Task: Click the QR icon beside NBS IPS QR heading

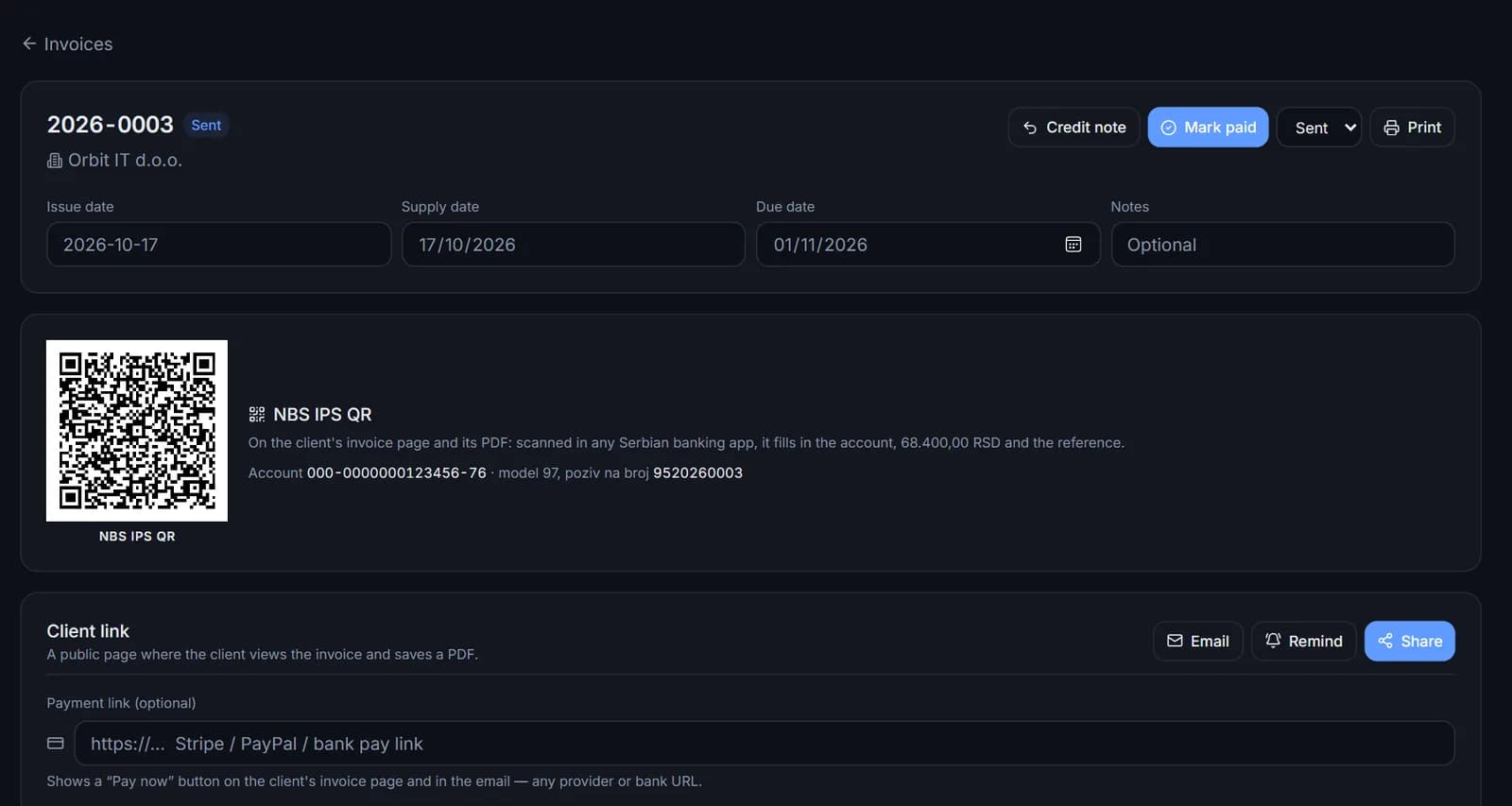Action: [257, 415]
